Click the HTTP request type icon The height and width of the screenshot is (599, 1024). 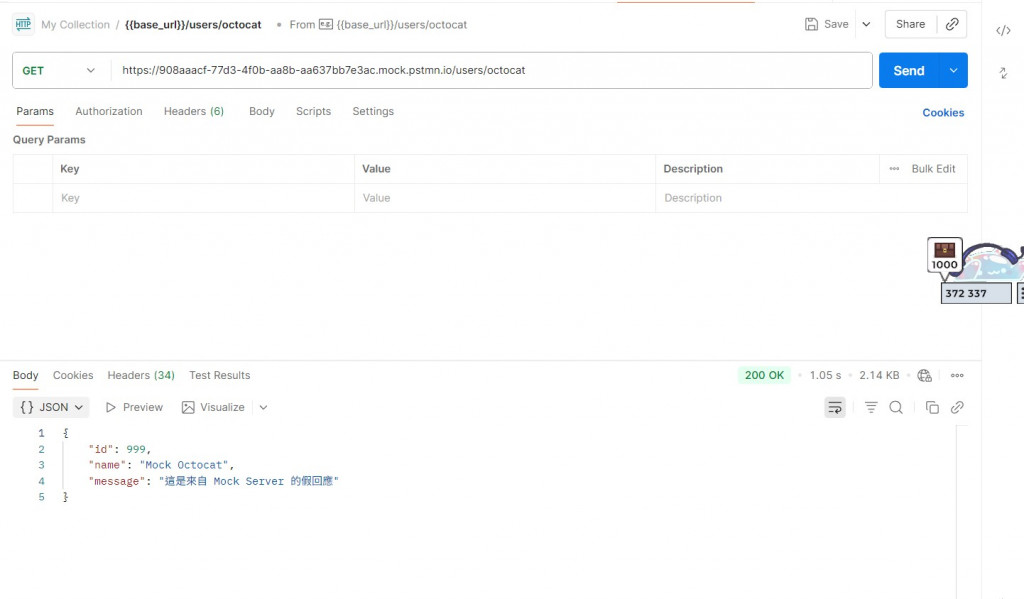tap(24, 24)
